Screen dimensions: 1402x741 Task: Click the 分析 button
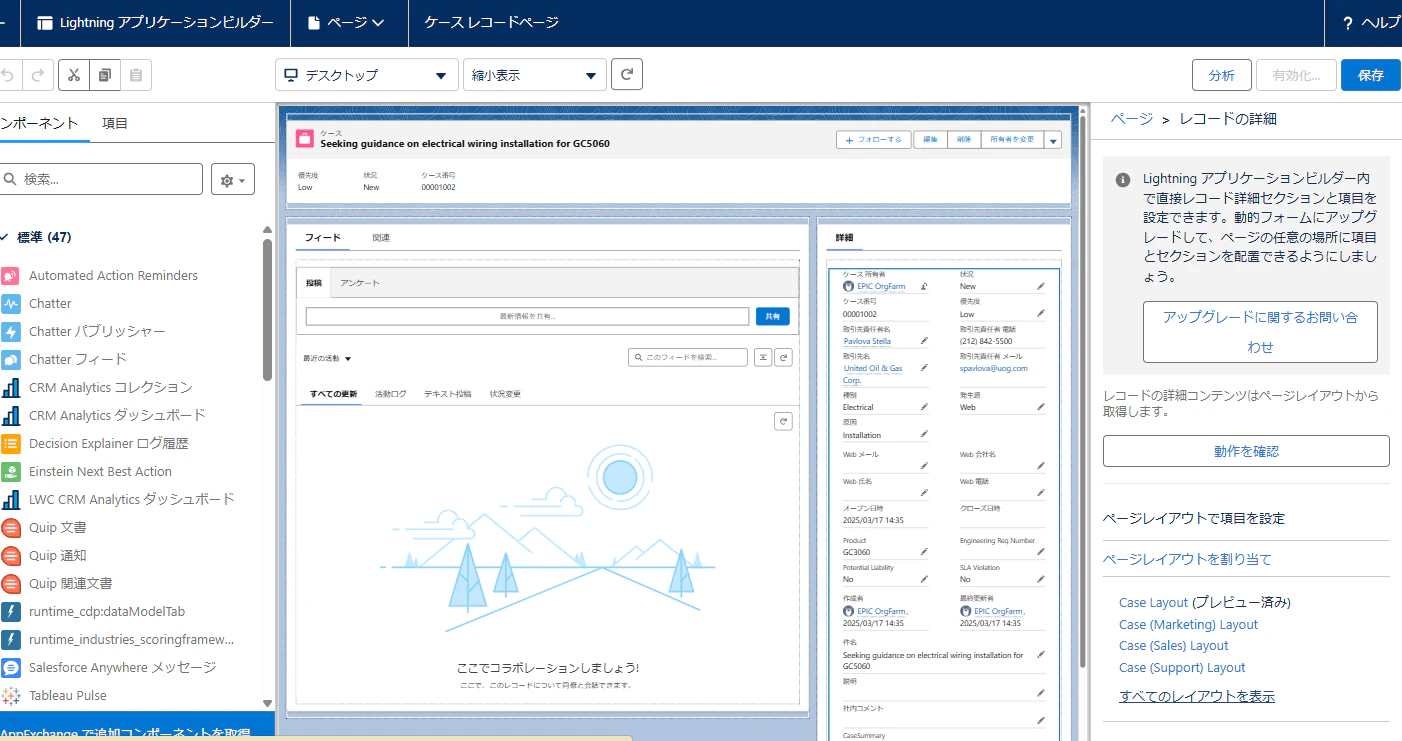point(1222,75)
